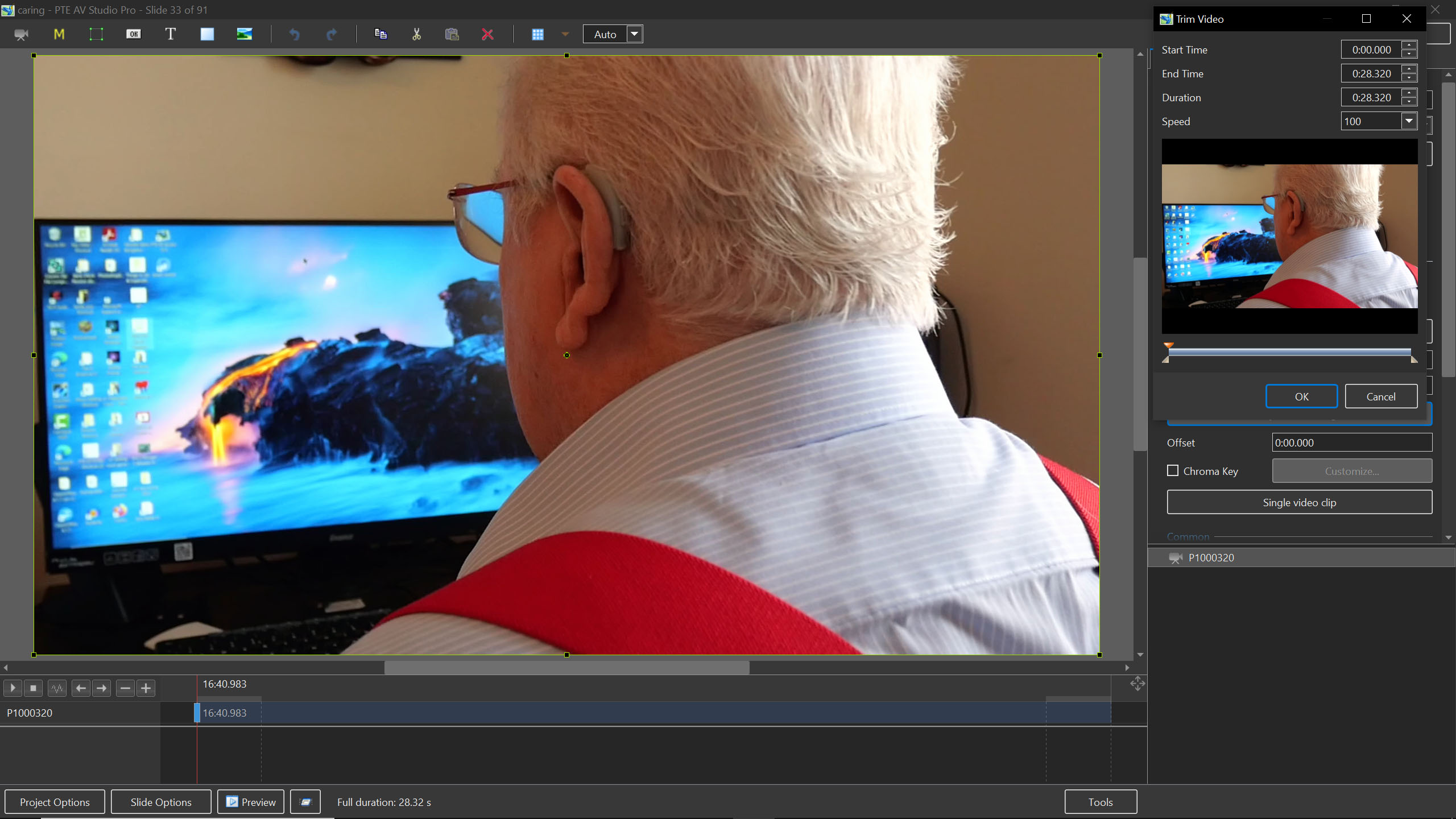Viewport: 1456px width, 819px height.
Task: Expand grid options arrow next to grid icon
Action: pyautogui.click(x=565, y=34)
